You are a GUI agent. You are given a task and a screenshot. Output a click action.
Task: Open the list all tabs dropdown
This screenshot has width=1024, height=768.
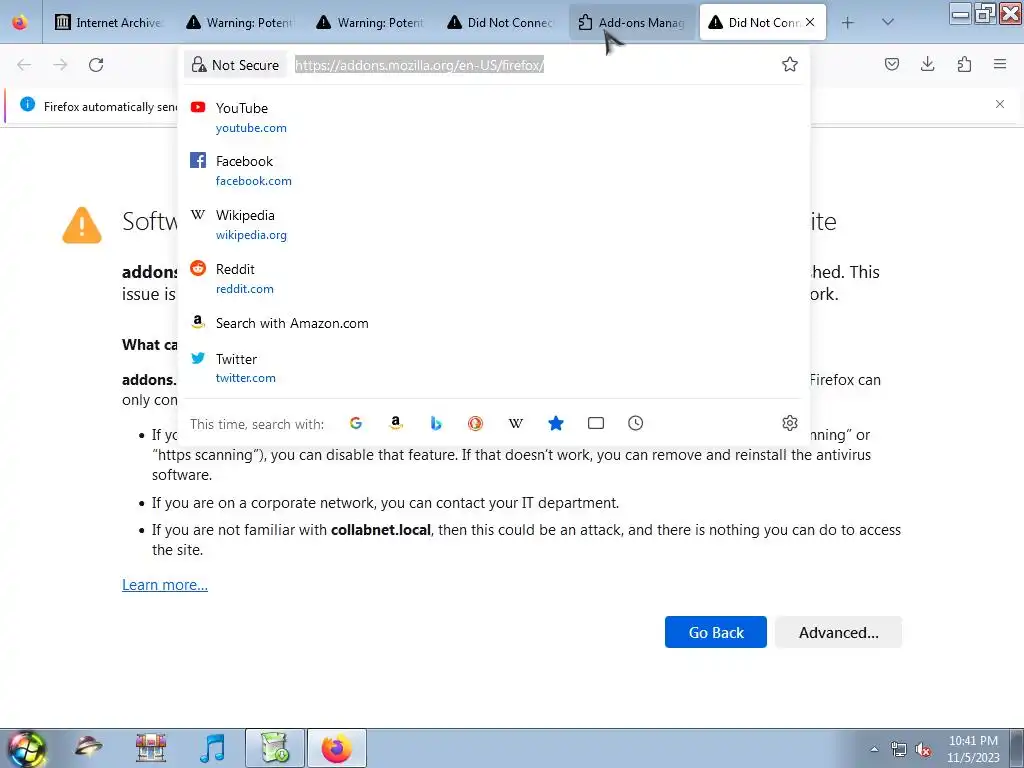coord(888,22)
